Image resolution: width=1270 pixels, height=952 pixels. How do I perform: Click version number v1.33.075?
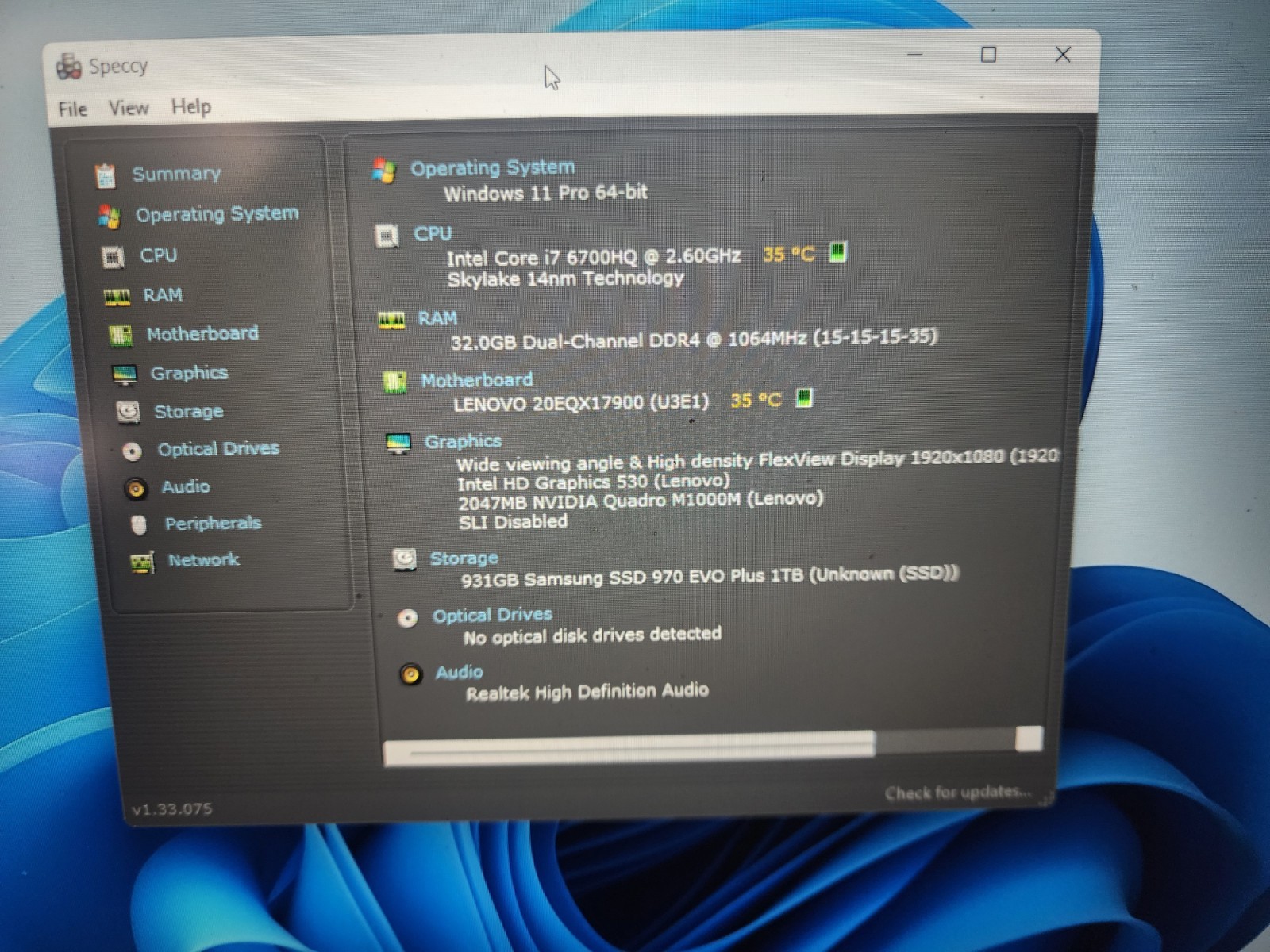[x=172, y=809]
